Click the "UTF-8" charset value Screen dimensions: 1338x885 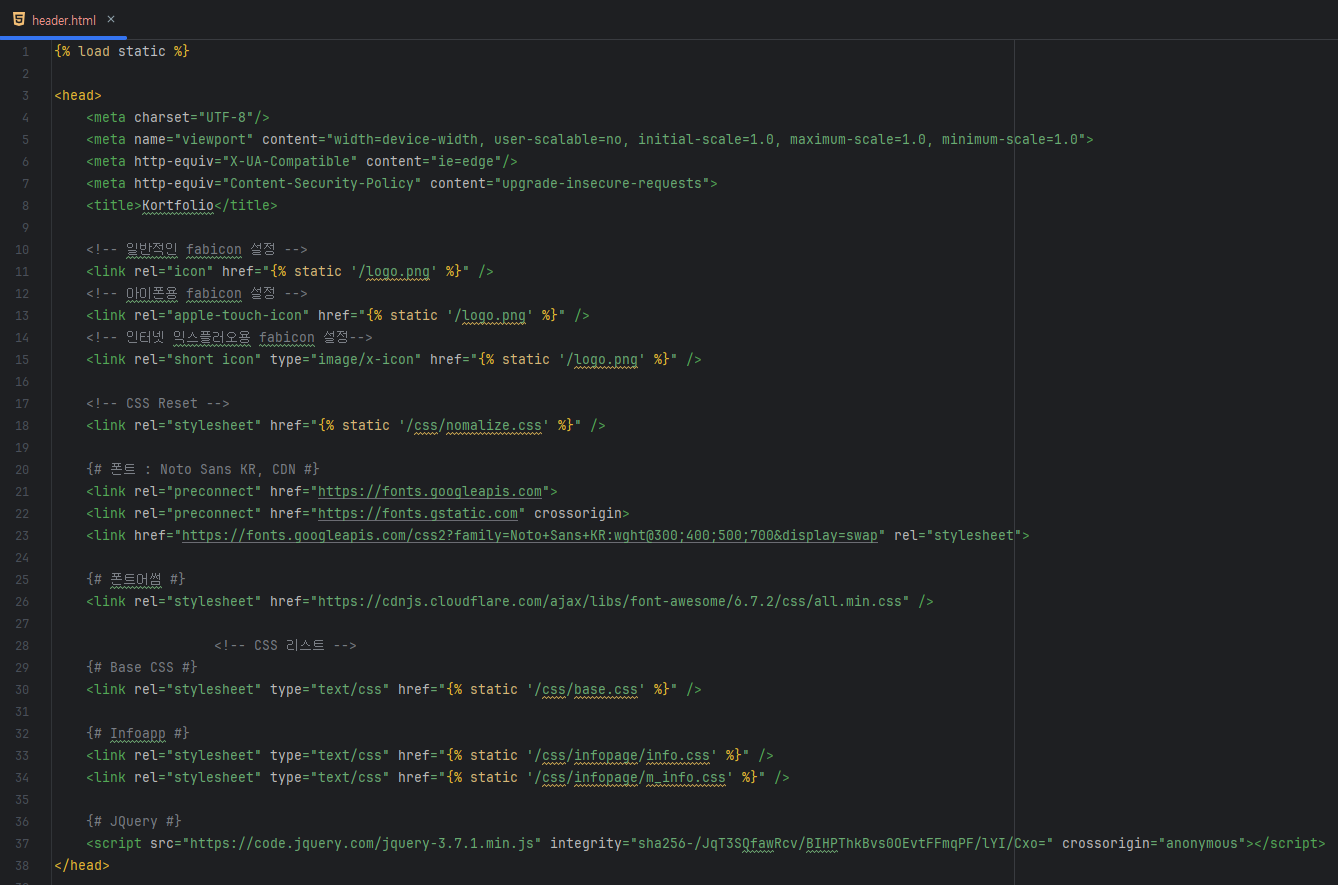226,117
